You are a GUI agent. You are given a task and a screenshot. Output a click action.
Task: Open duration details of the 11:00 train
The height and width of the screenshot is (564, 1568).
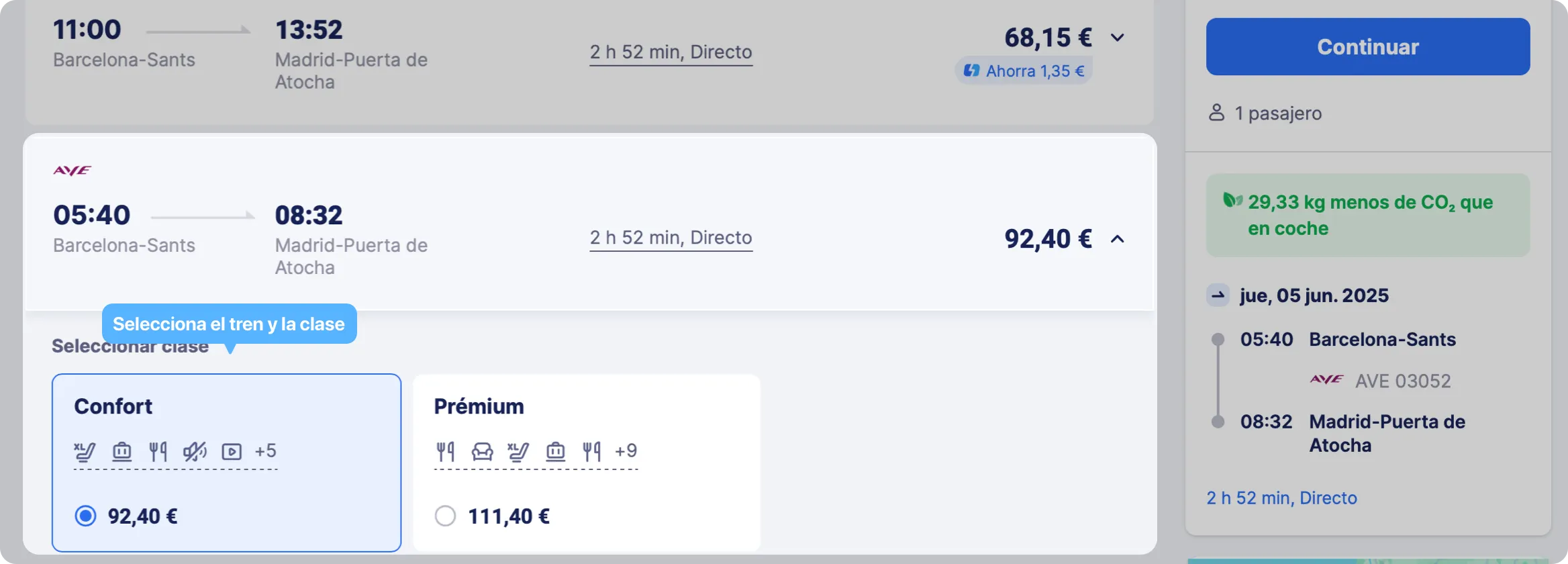click(671, 52)
